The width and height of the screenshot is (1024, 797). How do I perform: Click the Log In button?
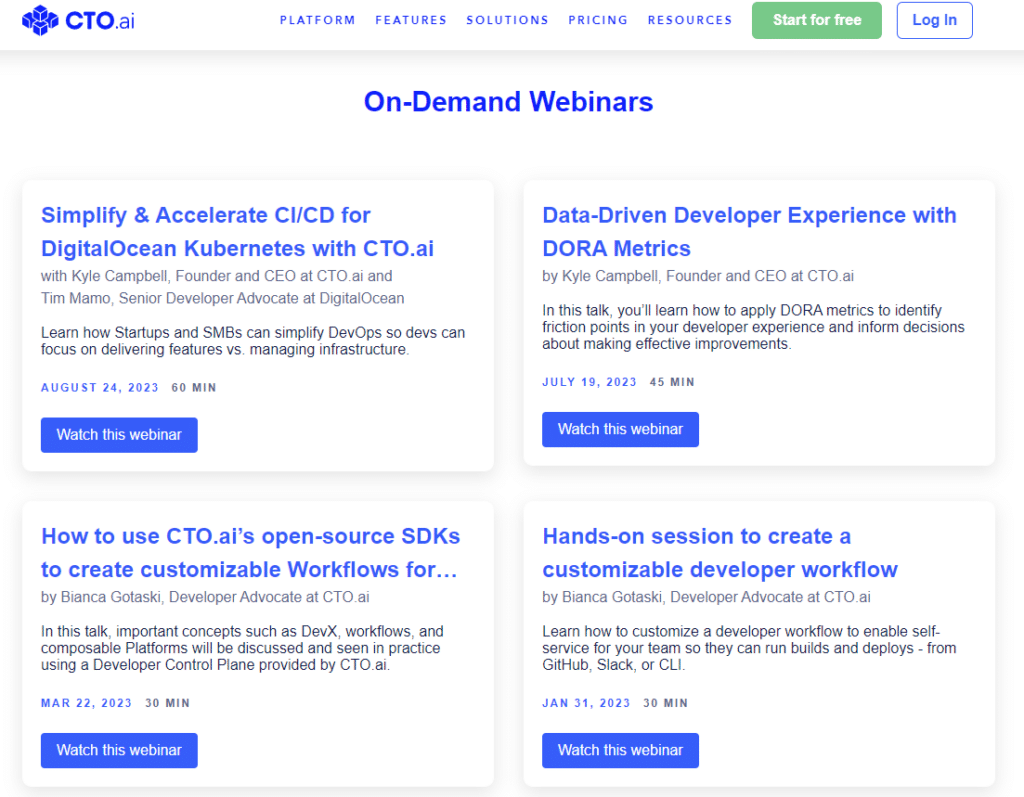tap(934, 20)
